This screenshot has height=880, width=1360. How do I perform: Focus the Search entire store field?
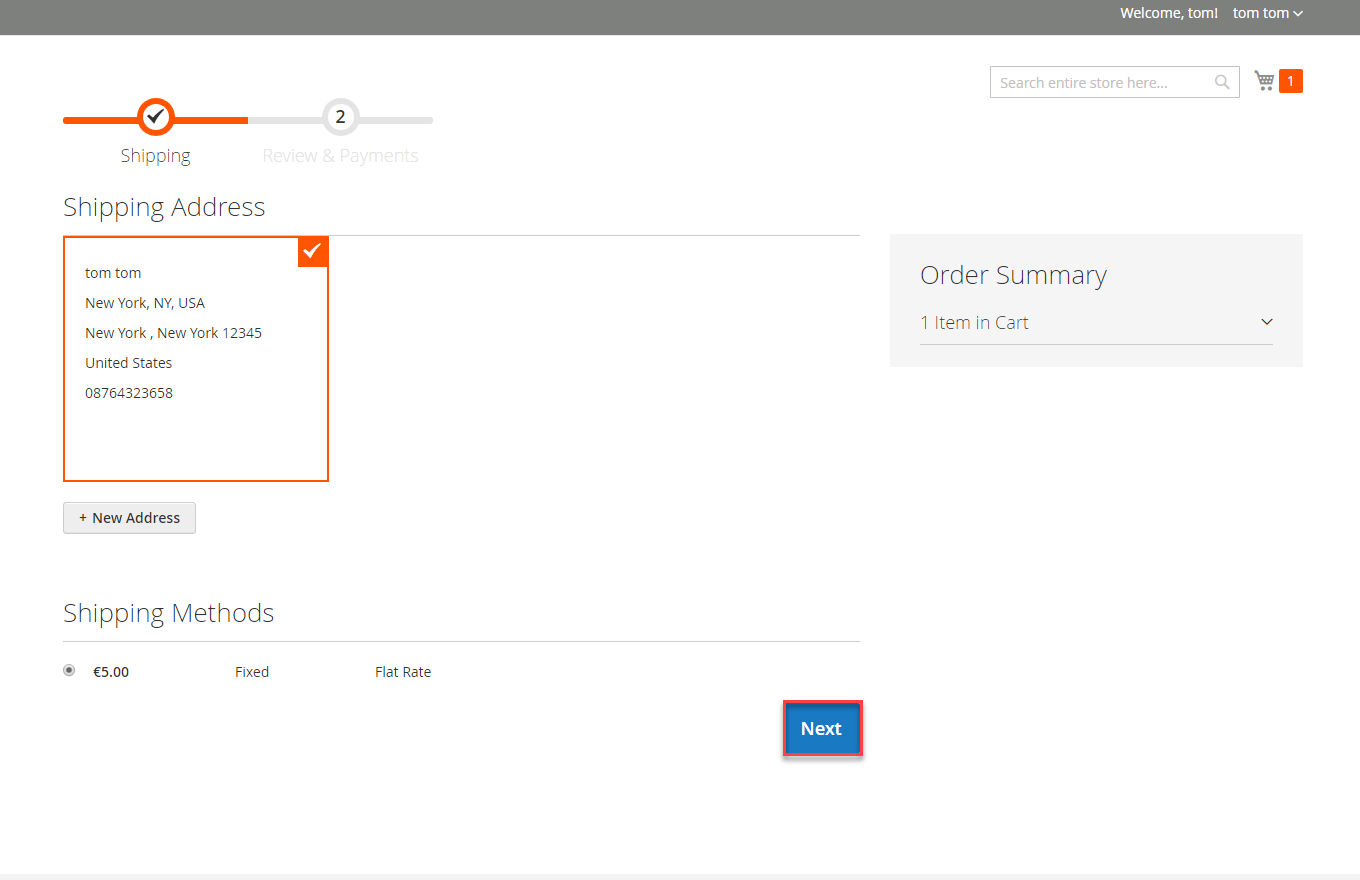click(1100, 82)
